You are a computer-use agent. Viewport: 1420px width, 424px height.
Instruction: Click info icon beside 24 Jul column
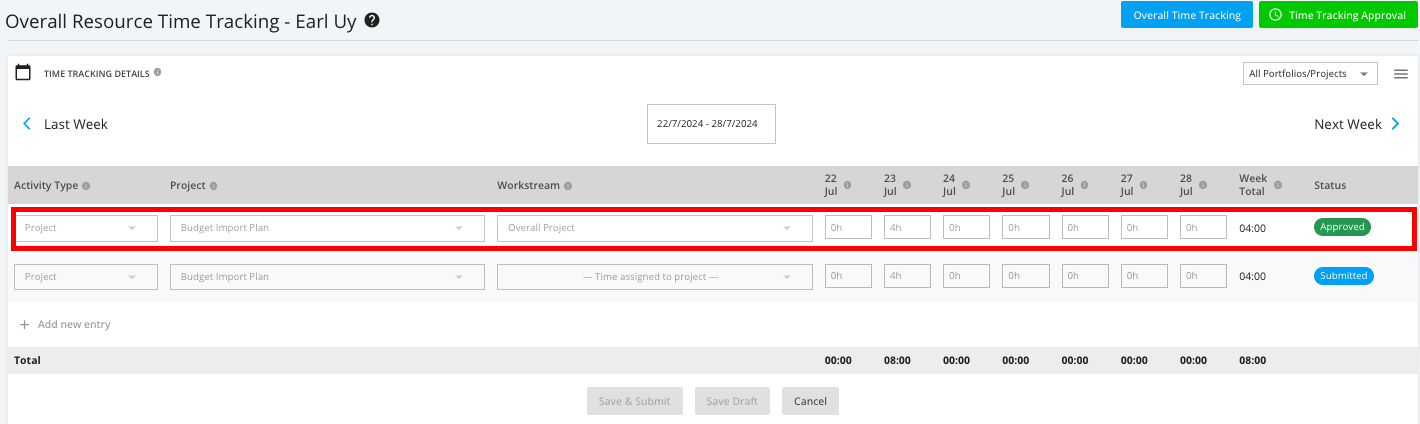967,185
